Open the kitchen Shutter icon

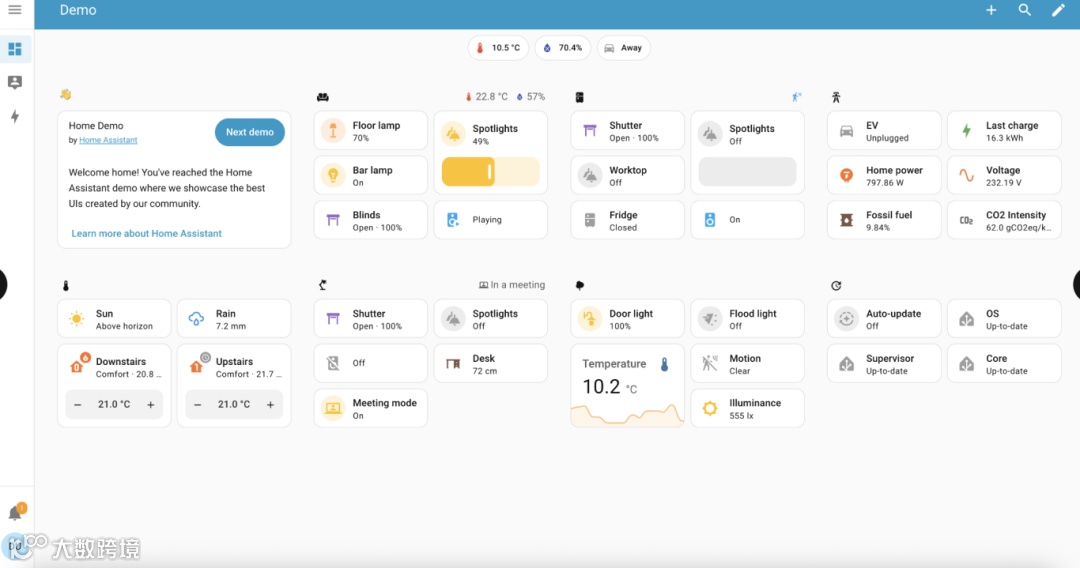590,131
